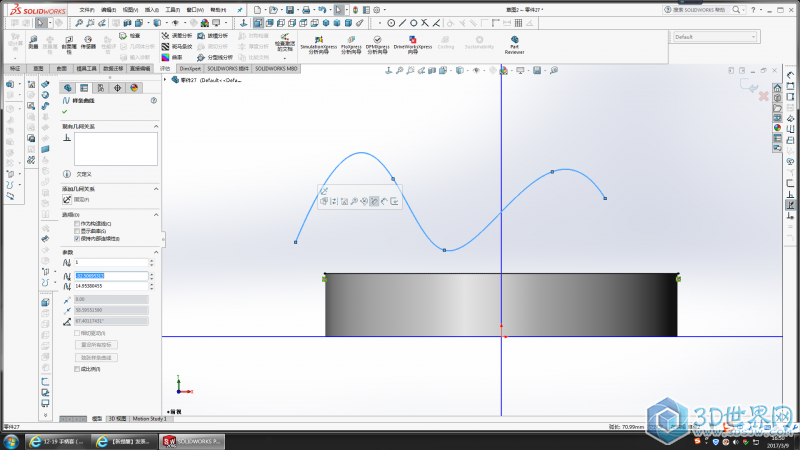The width and height of the screenshot is (800, 450).
Task: Open the 工具 (Tools) menu
Action: 173,10
